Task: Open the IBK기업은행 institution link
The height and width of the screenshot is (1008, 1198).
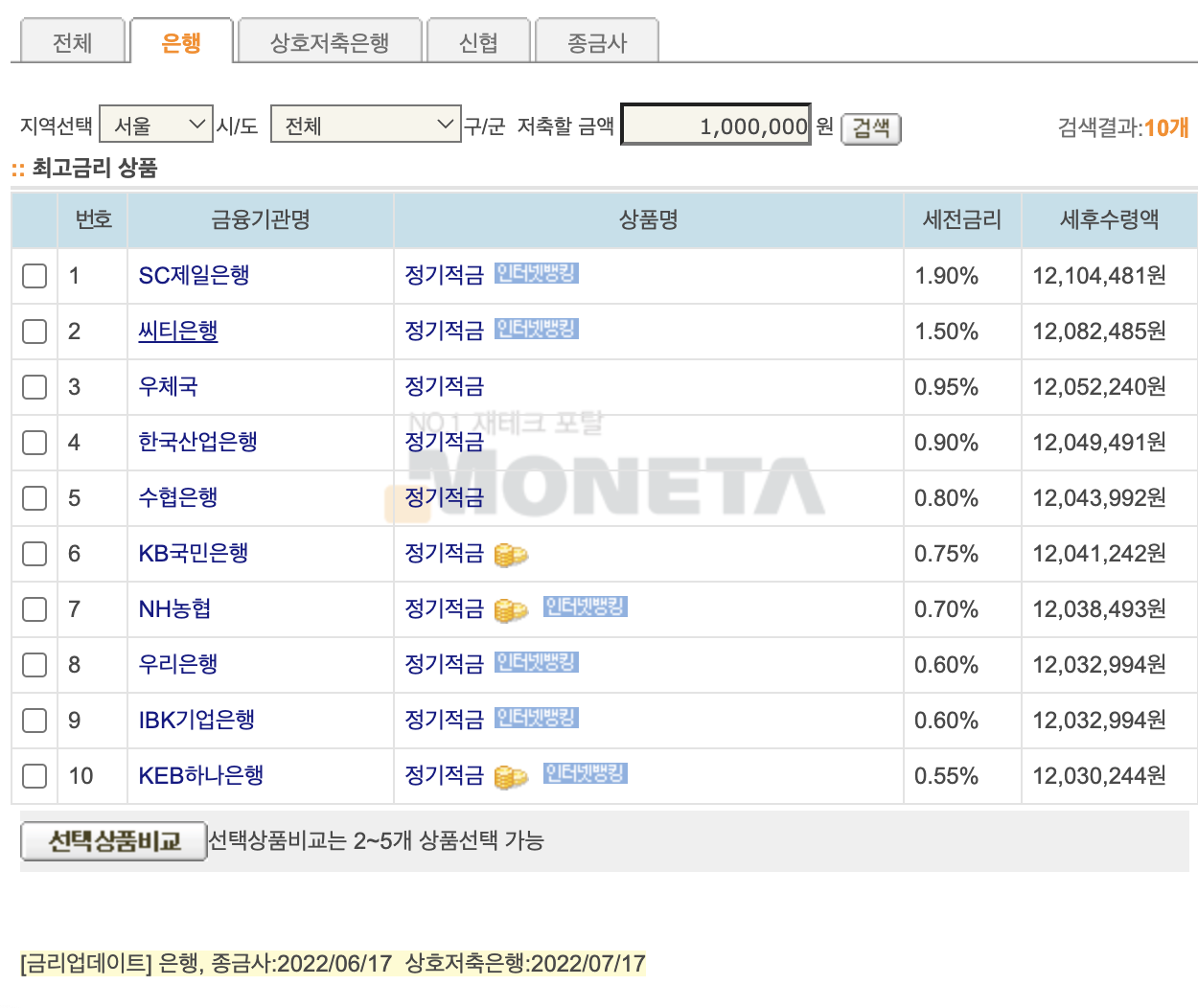Action: click(x=196, y=721)
